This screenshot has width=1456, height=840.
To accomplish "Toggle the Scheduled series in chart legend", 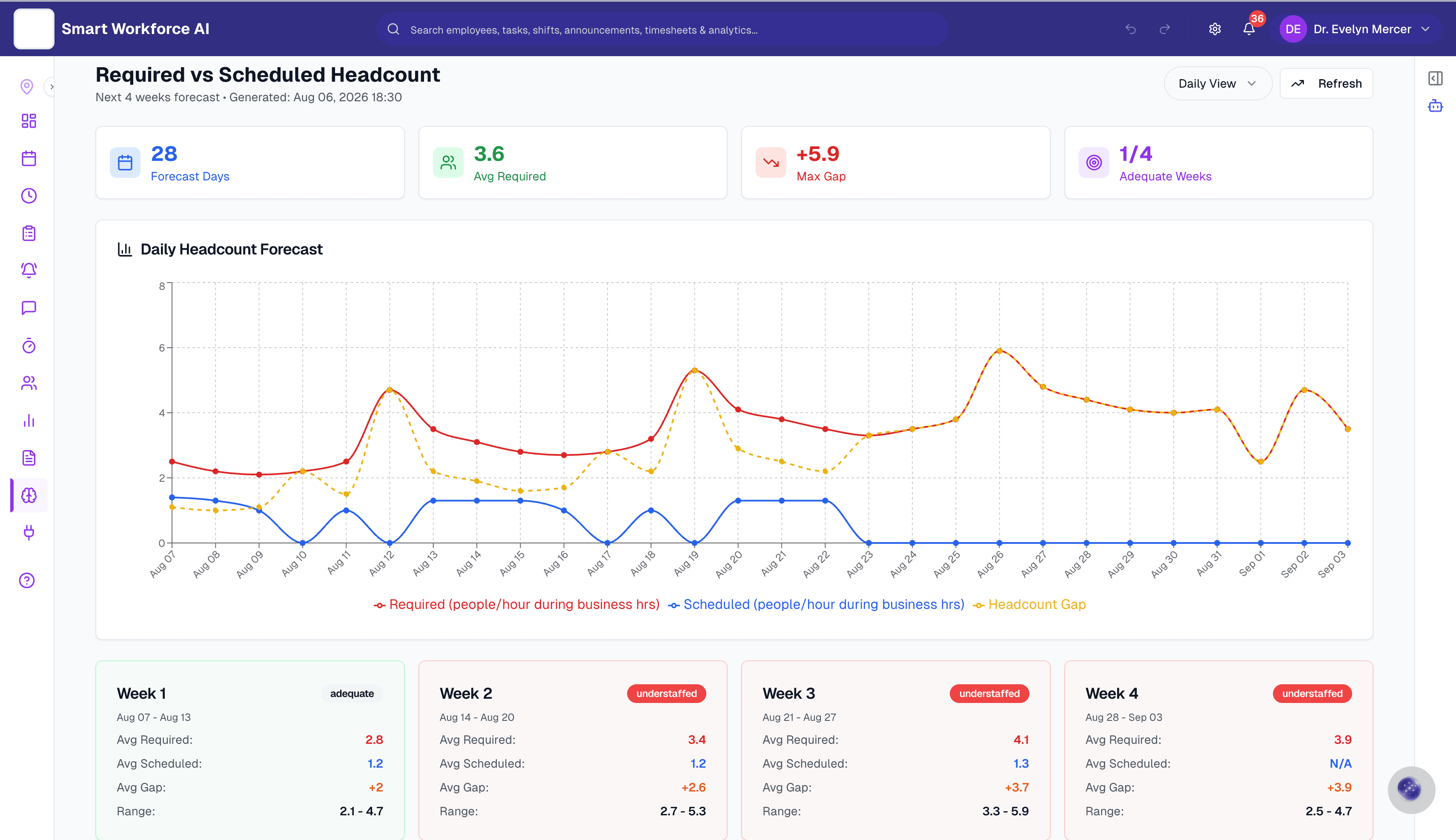I will 816,605.
